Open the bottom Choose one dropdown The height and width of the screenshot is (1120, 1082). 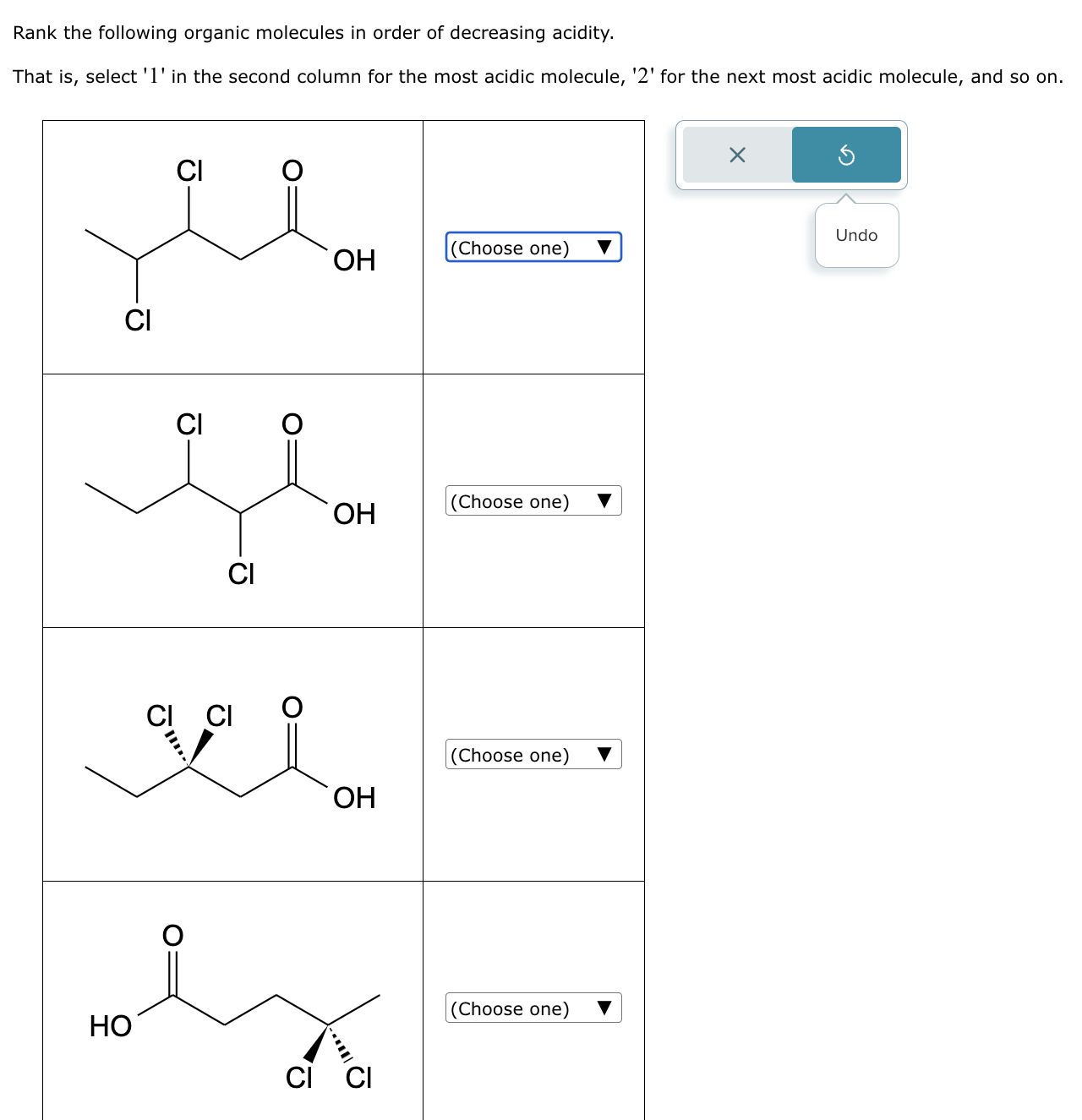point(533,1007)
